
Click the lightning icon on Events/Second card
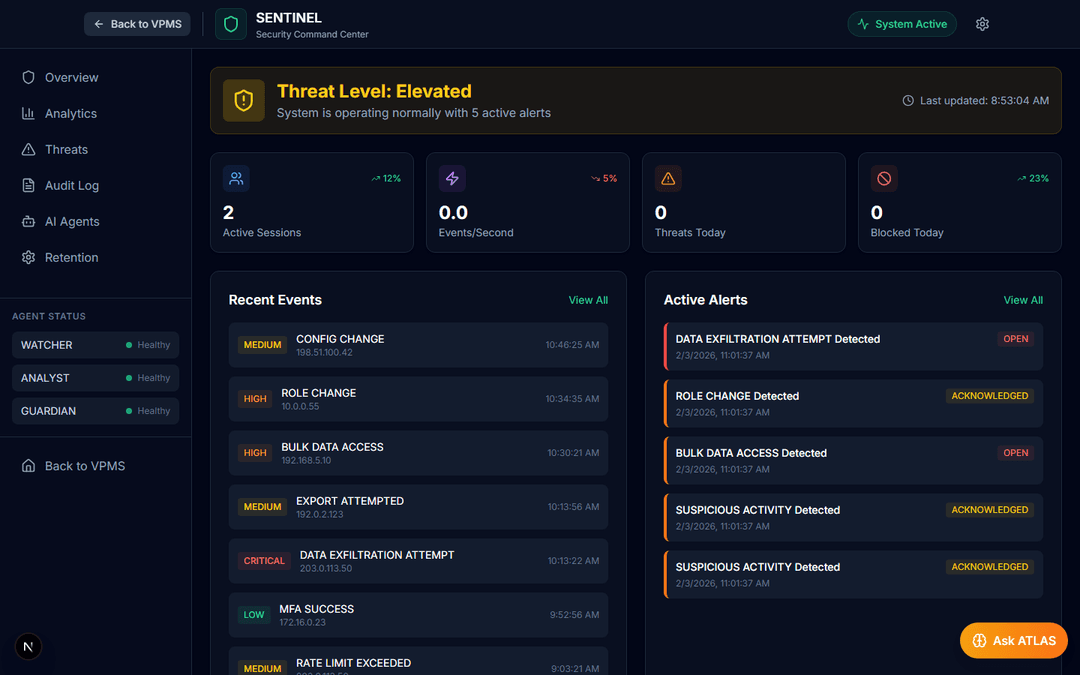tap(452, 178)
